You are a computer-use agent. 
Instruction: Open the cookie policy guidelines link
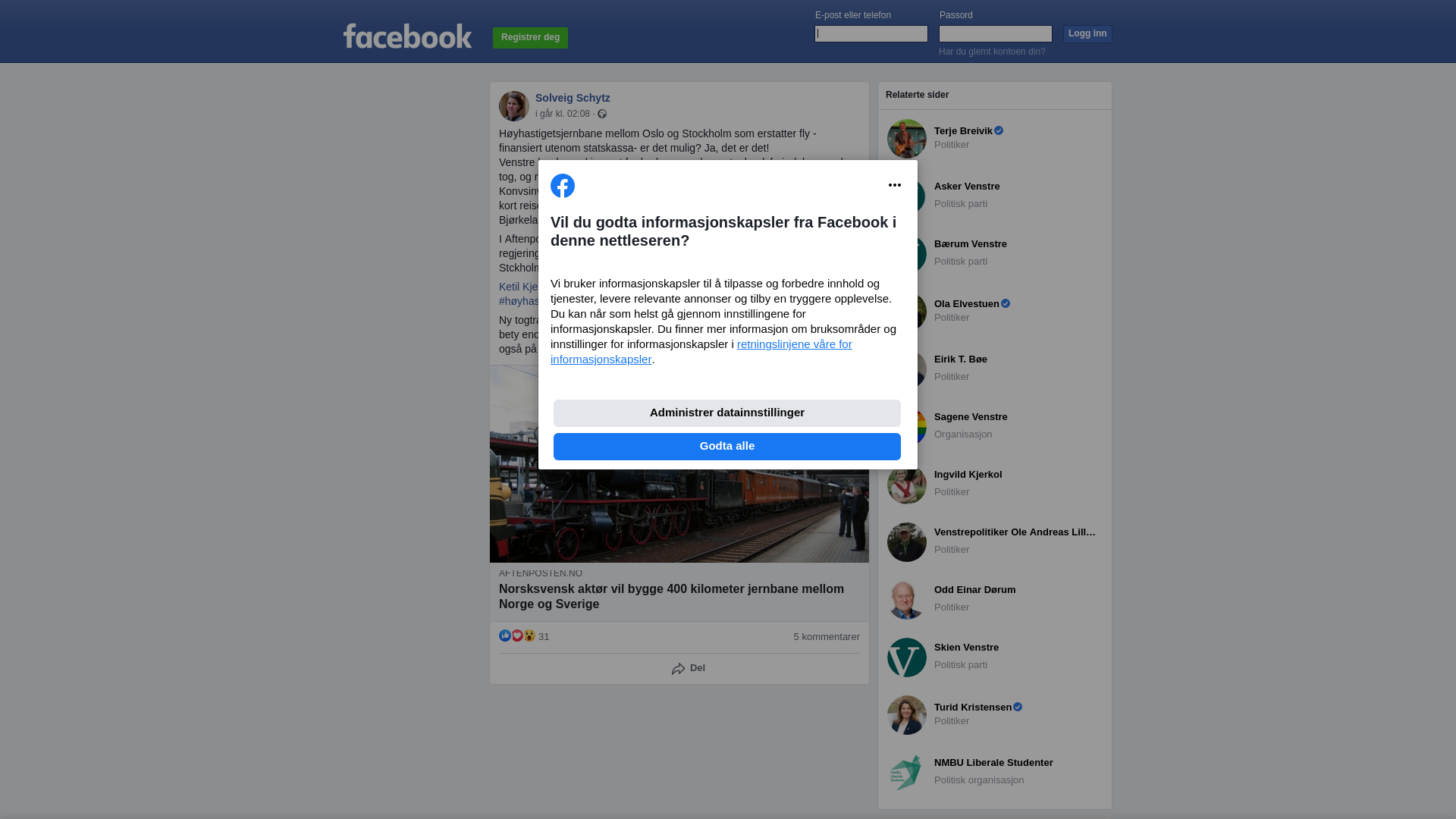(701, 352)
